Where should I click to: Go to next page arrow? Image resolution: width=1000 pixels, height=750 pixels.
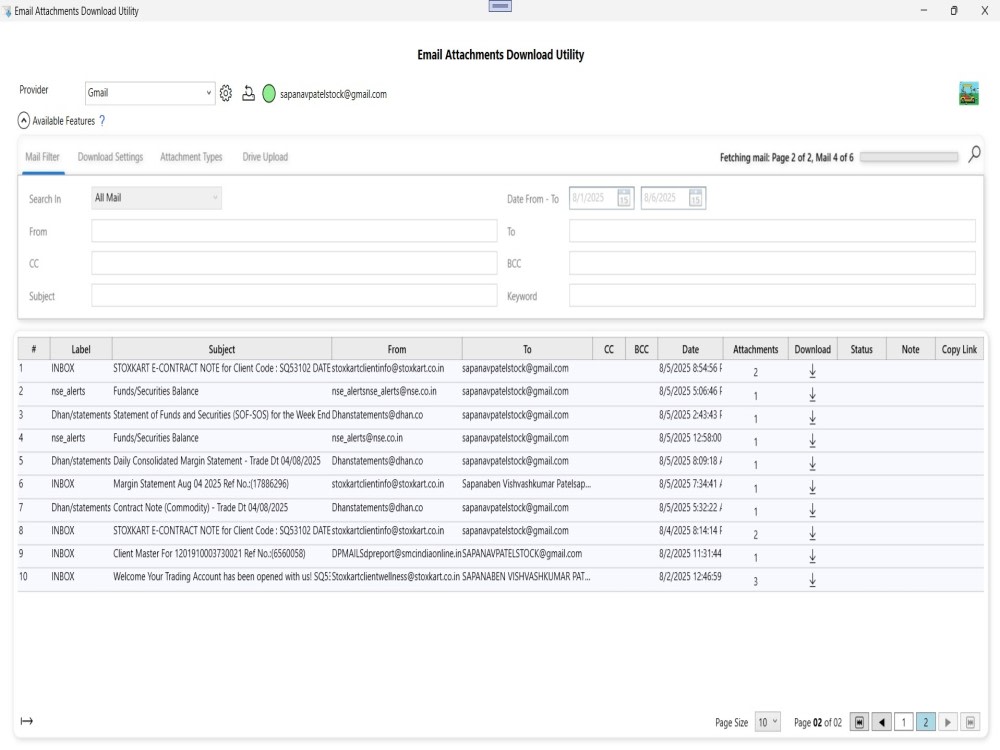(948, 722)
